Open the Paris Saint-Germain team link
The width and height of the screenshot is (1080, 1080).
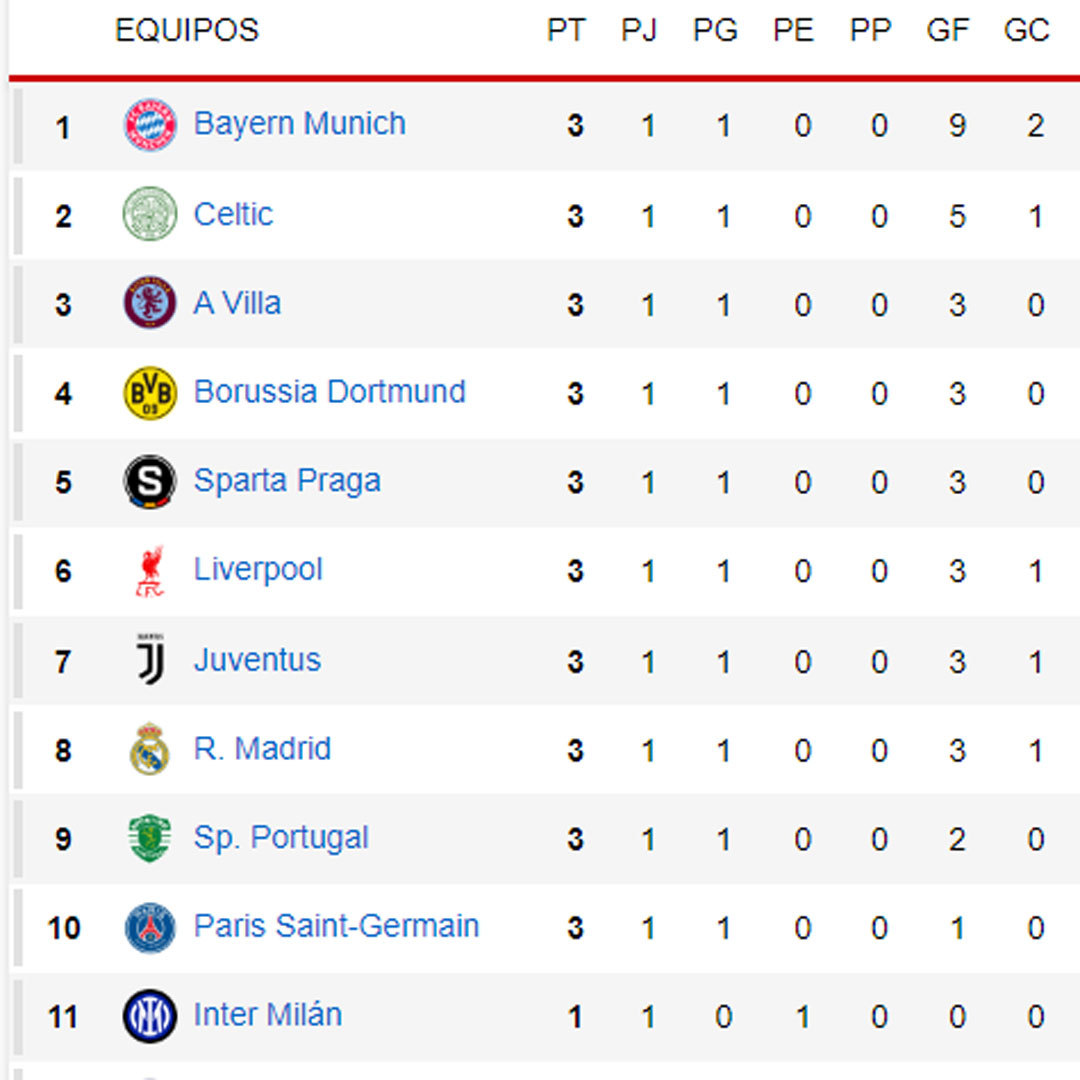pos(335,925)
